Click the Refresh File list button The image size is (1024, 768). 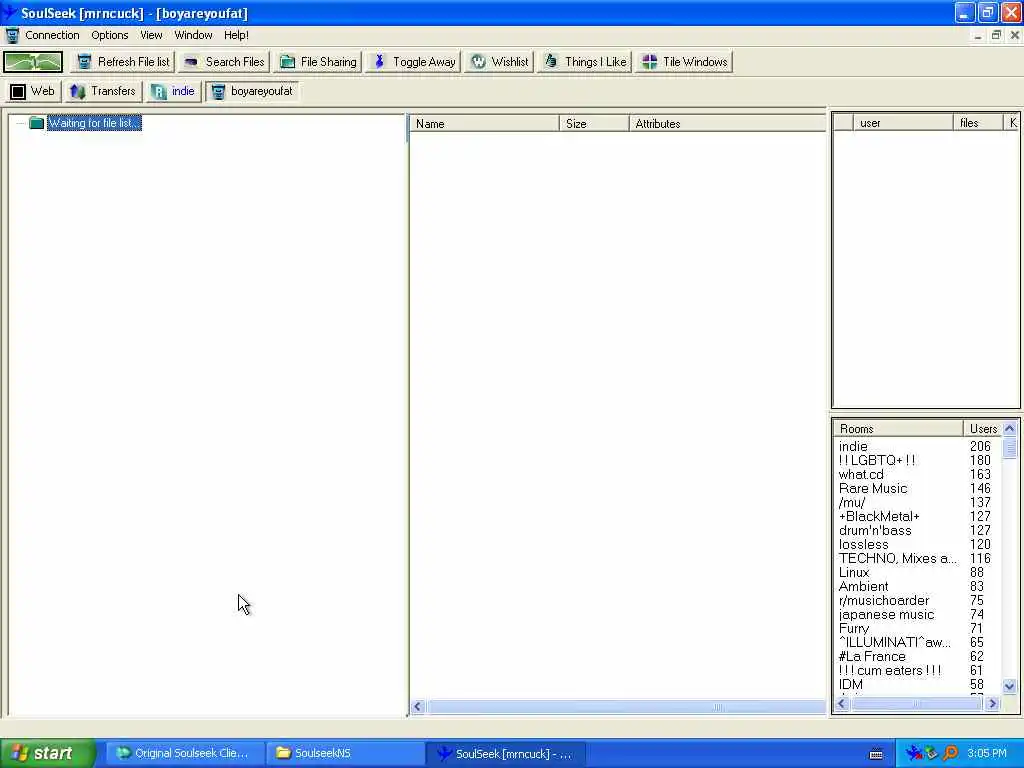coord(123,62)
